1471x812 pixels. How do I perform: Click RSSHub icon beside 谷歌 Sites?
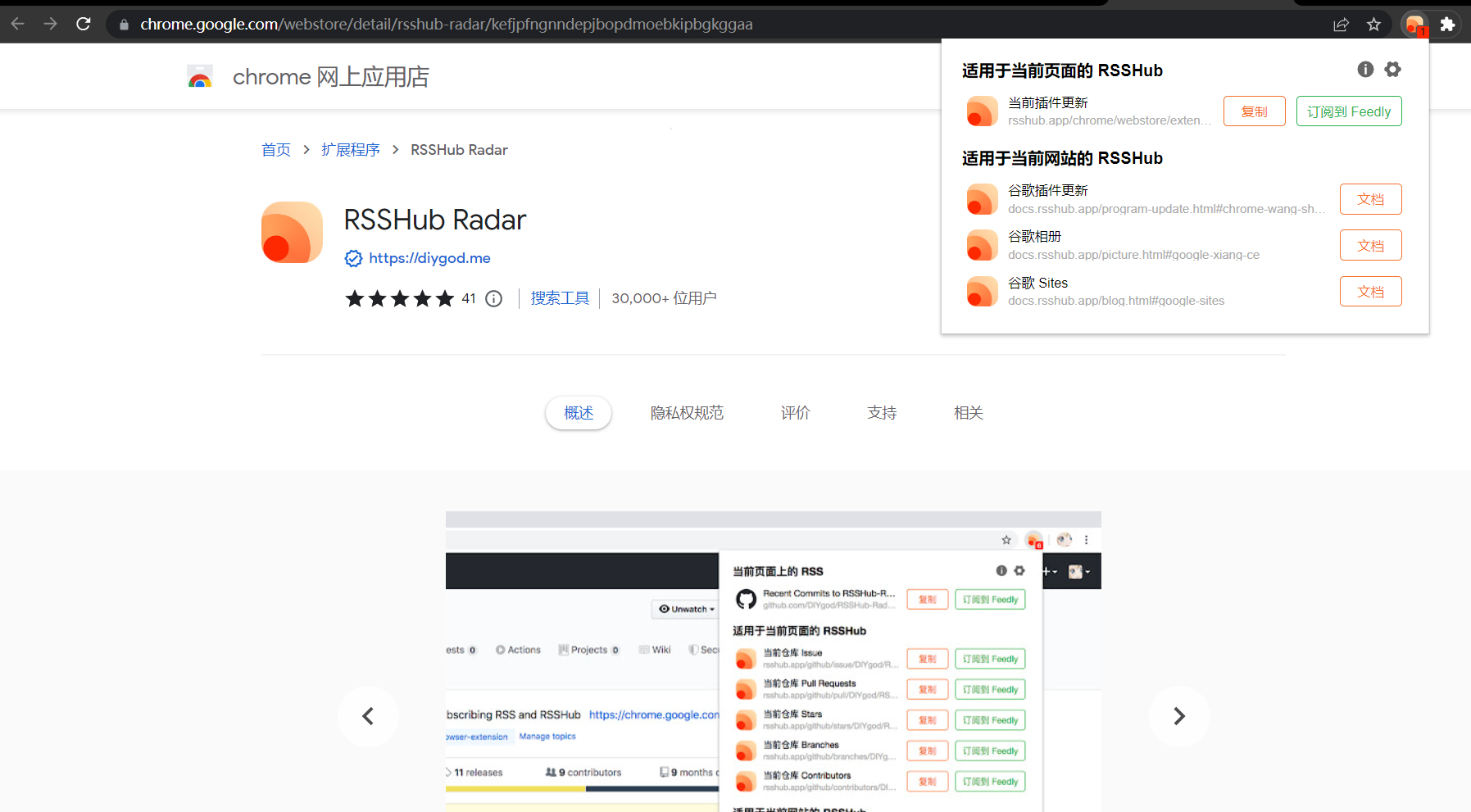pyautogui.click(x=982, y=291)
